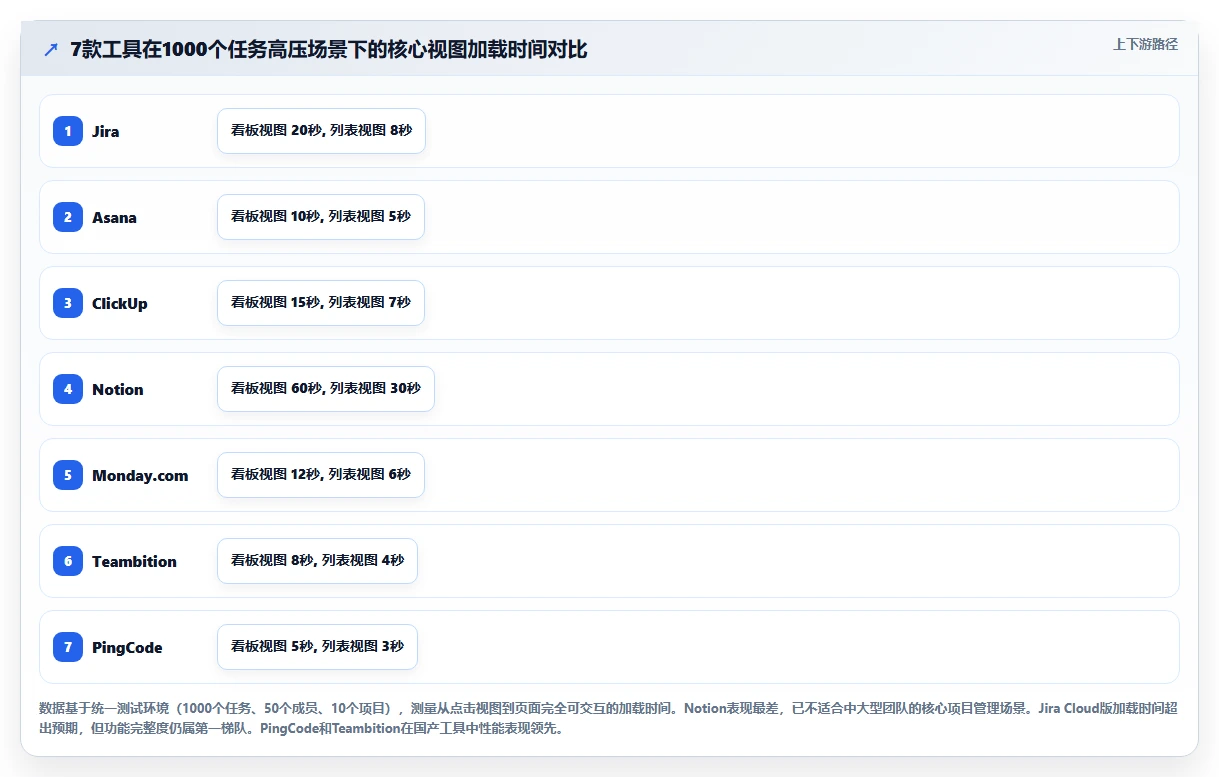Click the '看板视图 15秒, 列表视图 7秒' chip
1219x777 pixels.
tap(321, 303)
